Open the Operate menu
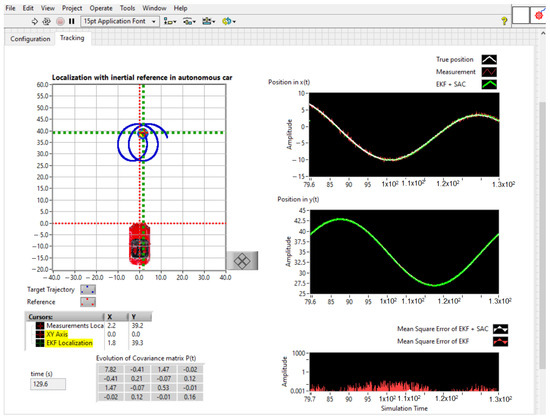This screenshot has height=418, width=550. [101, 8]
